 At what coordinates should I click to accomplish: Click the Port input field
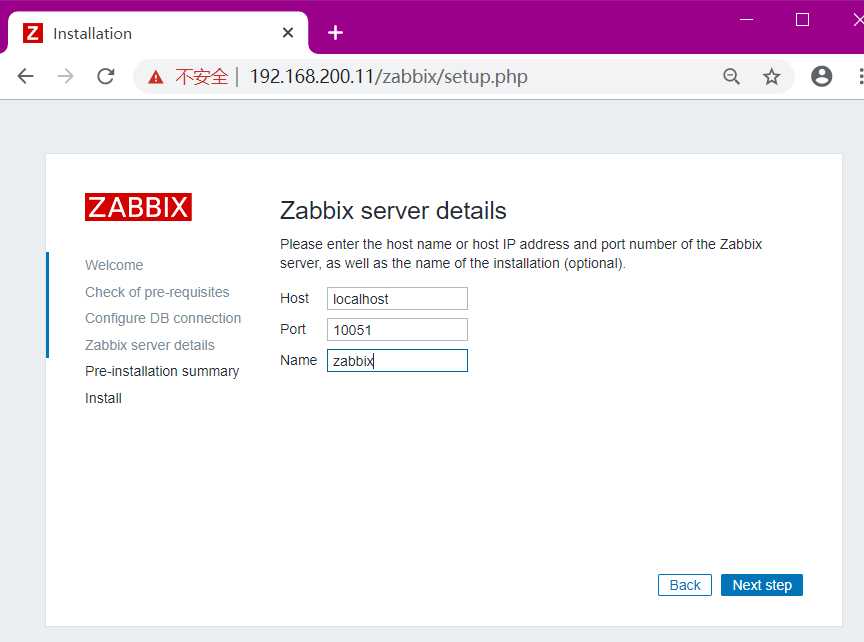397,330
